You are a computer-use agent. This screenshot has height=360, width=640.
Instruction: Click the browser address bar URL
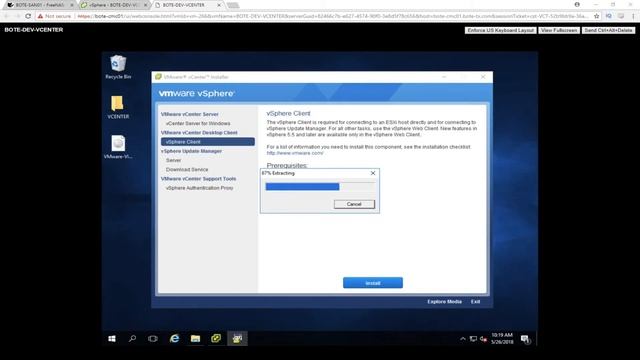tap(333, 16)
